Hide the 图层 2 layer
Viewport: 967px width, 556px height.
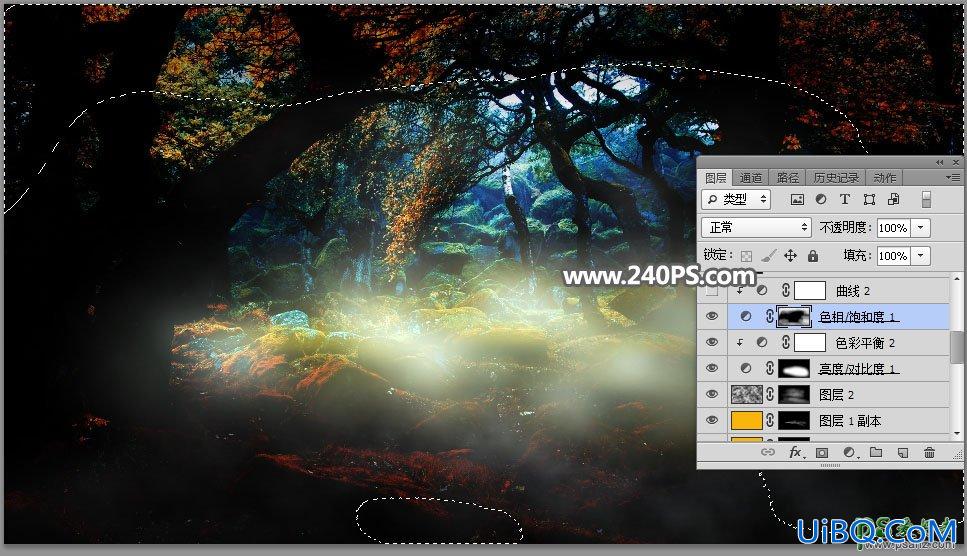coord(712,394)
